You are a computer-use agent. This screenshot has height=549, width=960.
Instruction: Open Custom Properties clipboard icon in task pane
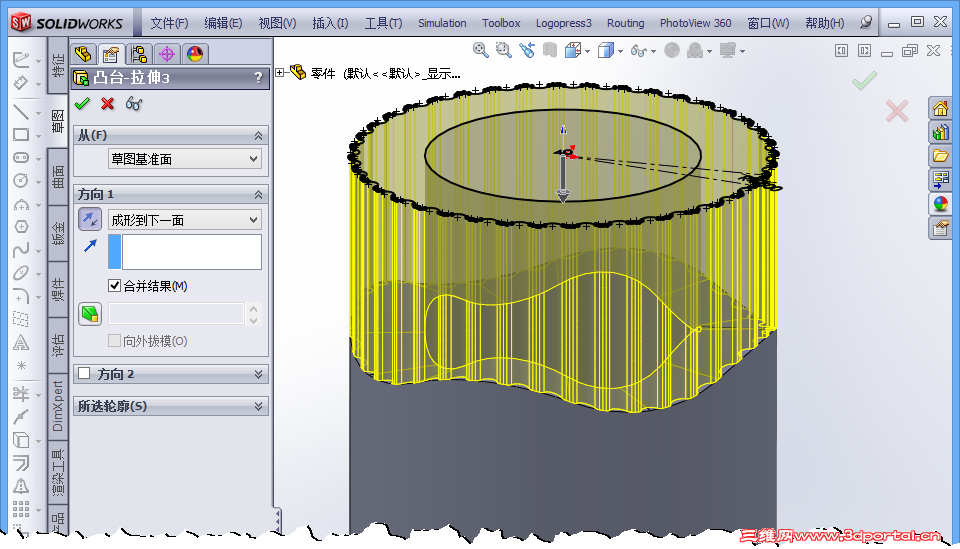coord(940,228)
